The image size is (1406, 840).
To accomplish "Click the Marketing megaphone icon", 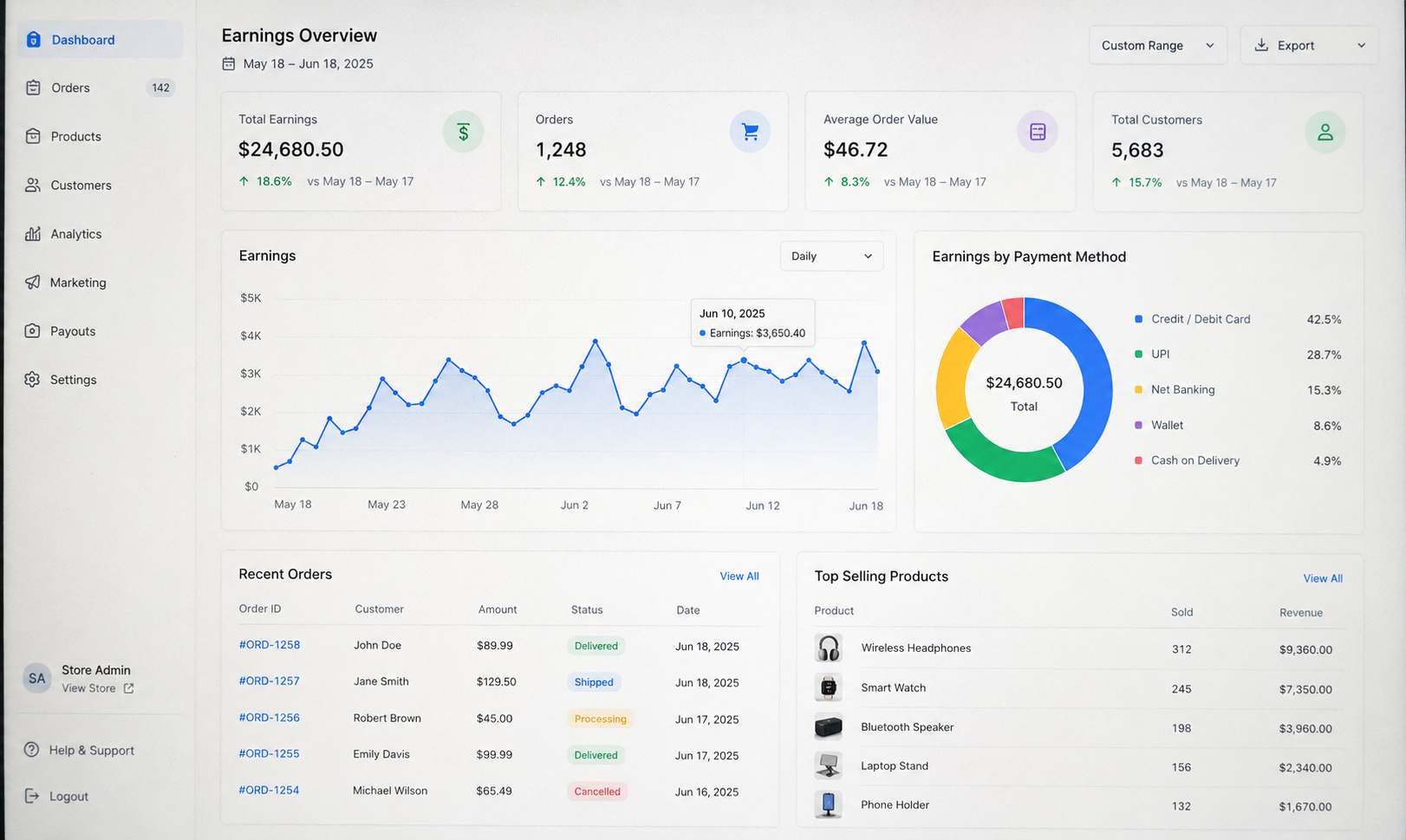I will tap(33, 282).
